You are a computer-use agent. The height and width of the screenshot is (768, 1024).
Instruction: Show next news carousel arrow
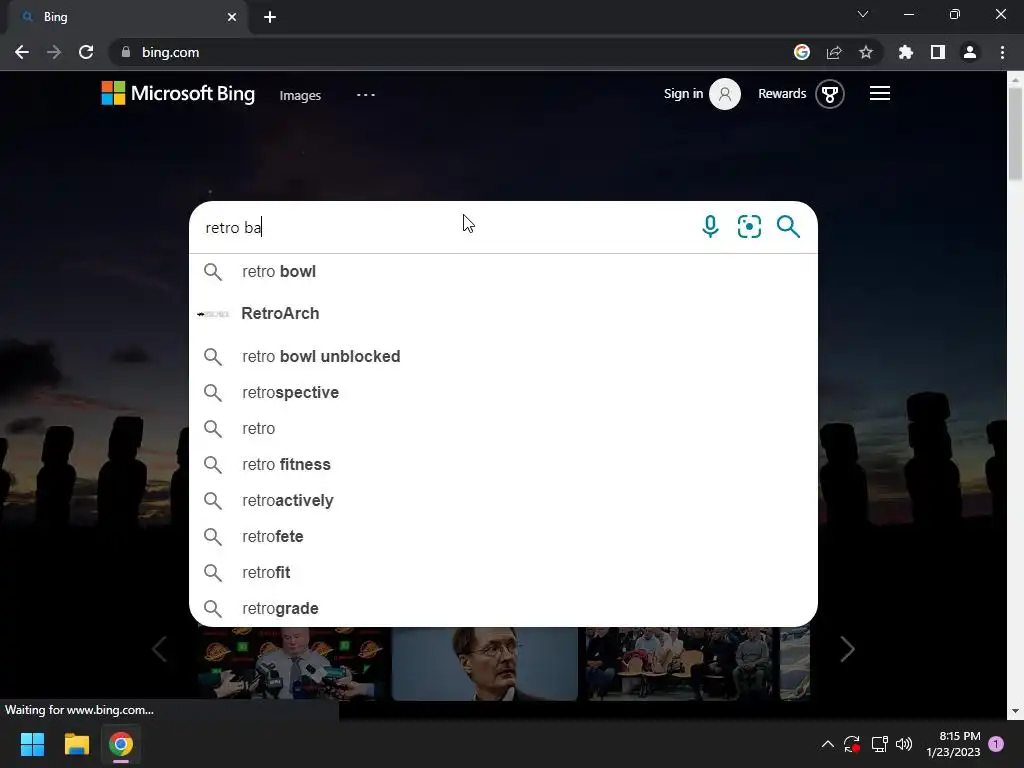[847, 649]
